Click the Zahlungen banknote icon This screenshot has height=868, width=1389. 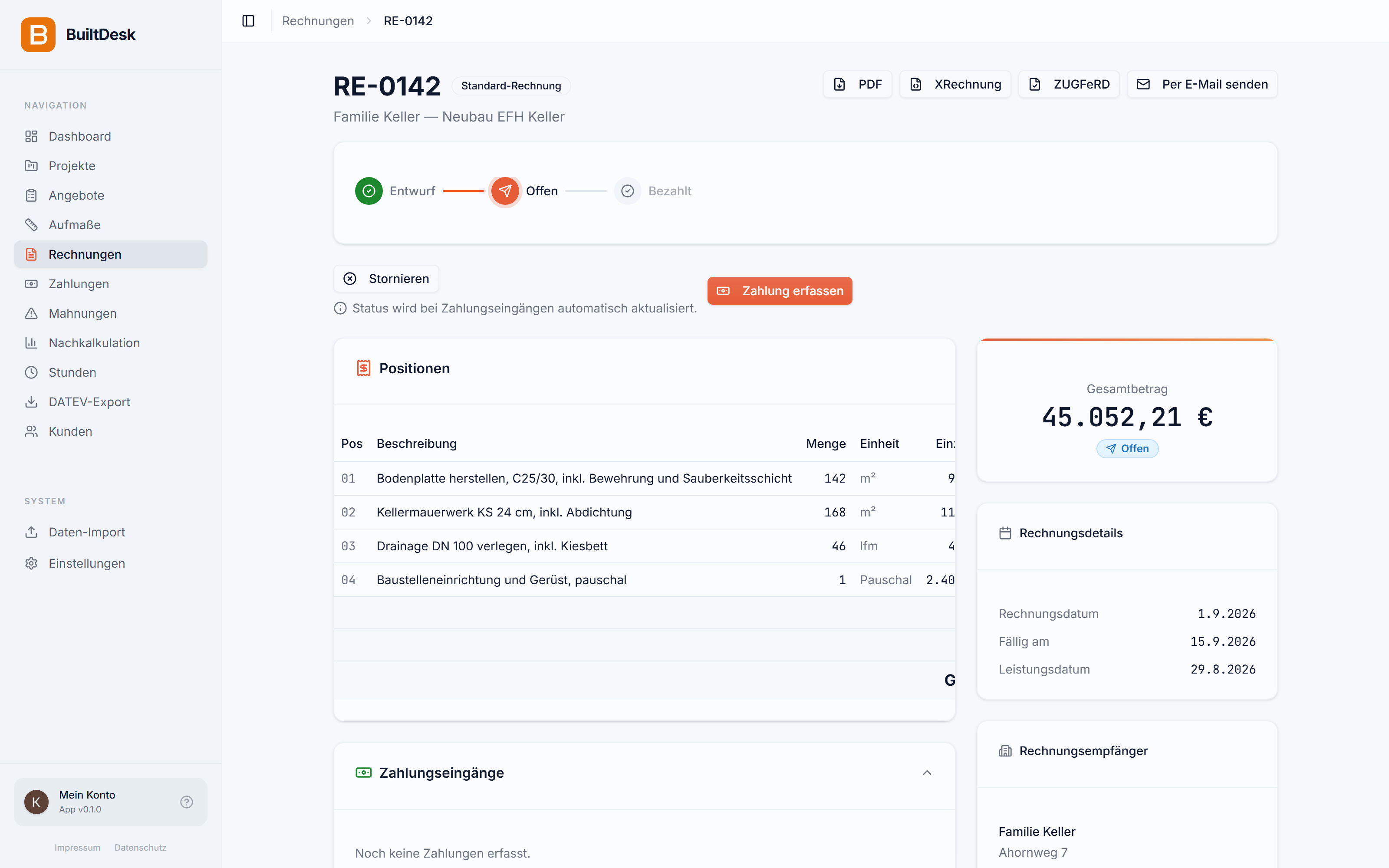(32, 284)
